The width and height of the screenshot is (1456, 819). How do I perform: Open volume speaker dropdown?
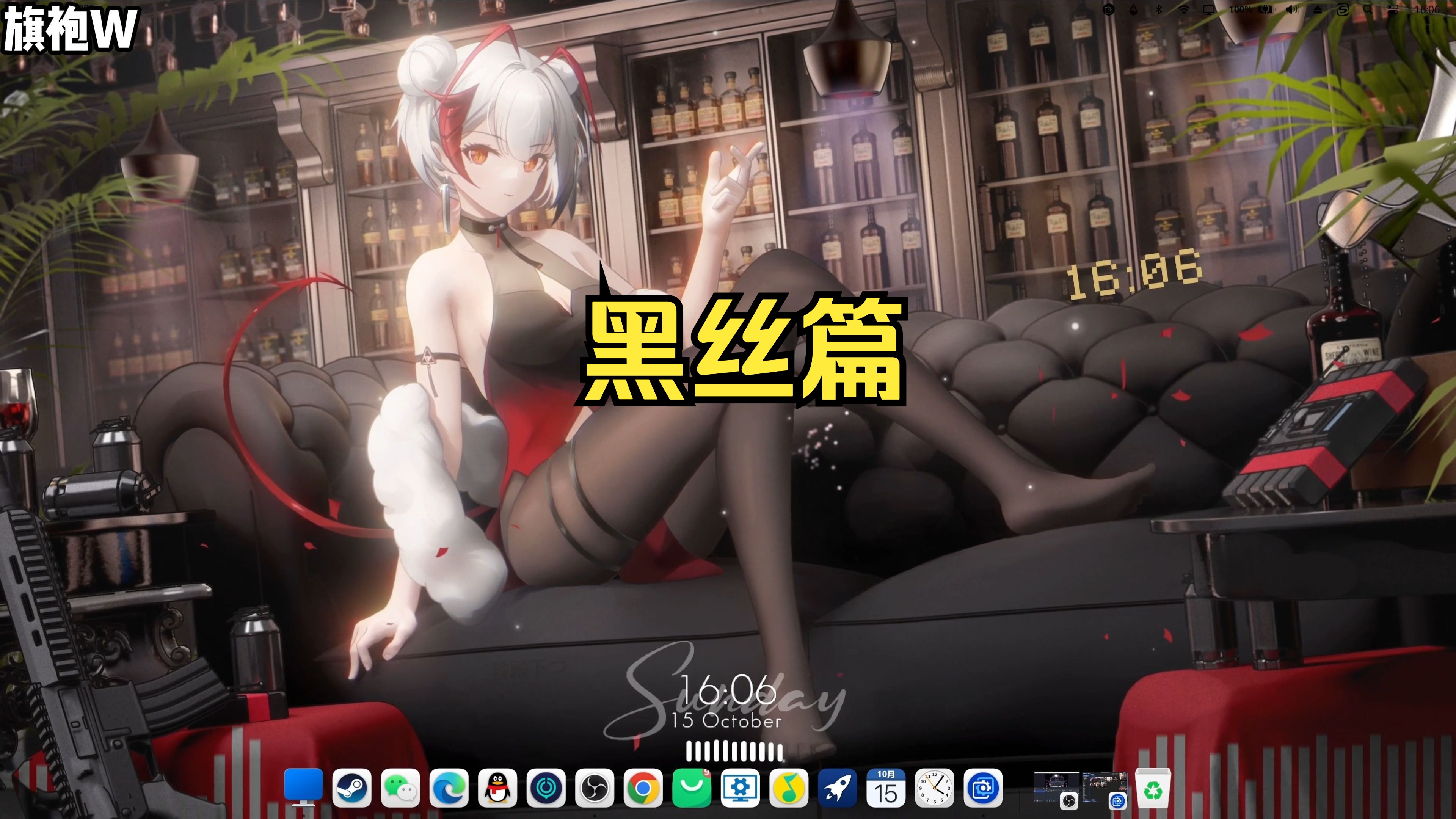[1291, 9]
